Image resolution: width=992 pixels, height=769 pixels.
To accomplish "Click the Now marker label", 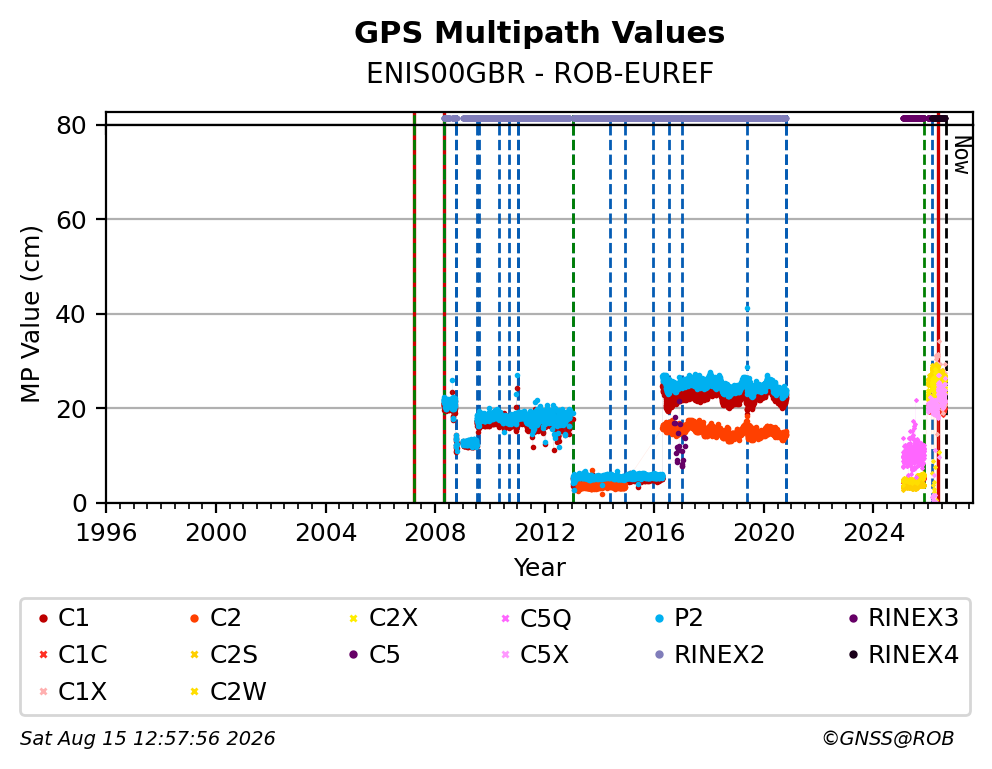I will 962,156.
